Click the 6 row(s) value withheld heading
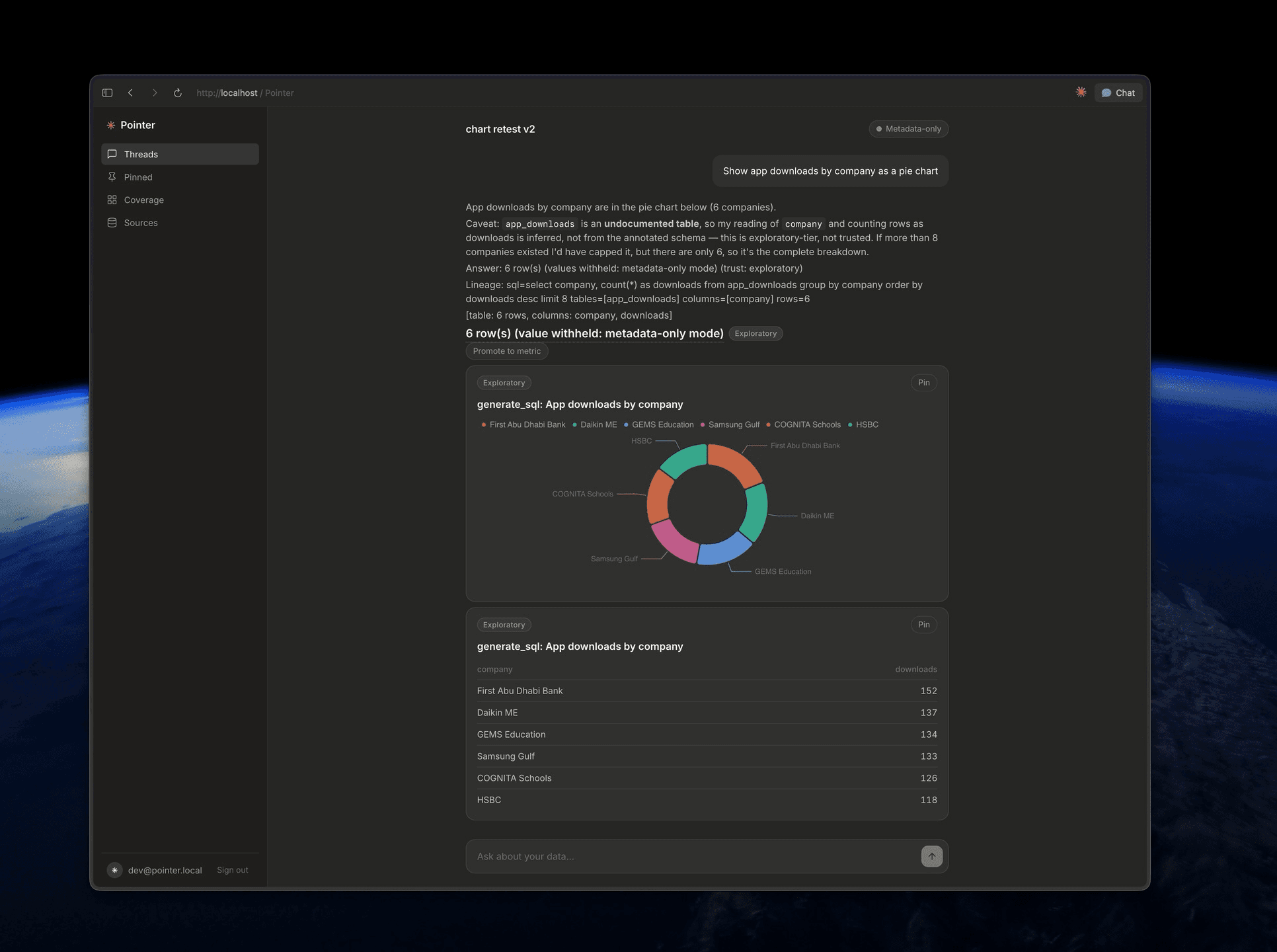1277x952 pixels. pyautogui.click(x=594, y=334)
